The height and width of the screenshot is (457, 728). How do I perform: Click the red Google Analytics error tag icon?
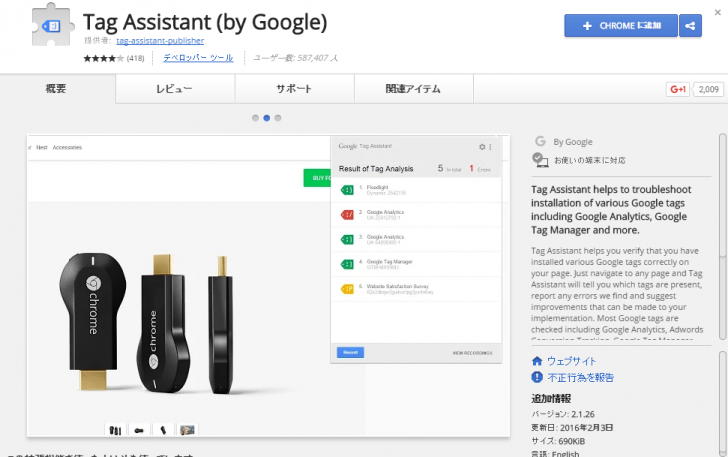click(x=347, y=215)
